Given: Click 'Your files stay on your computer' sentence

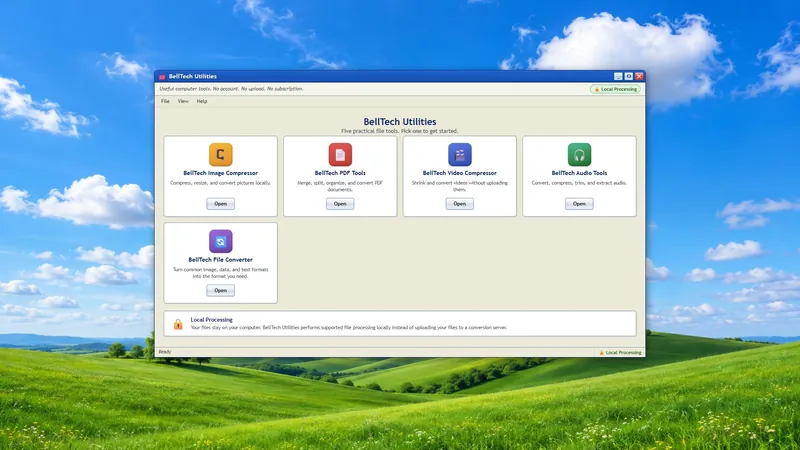Looking at the screenshot, I should pos(349,328).
